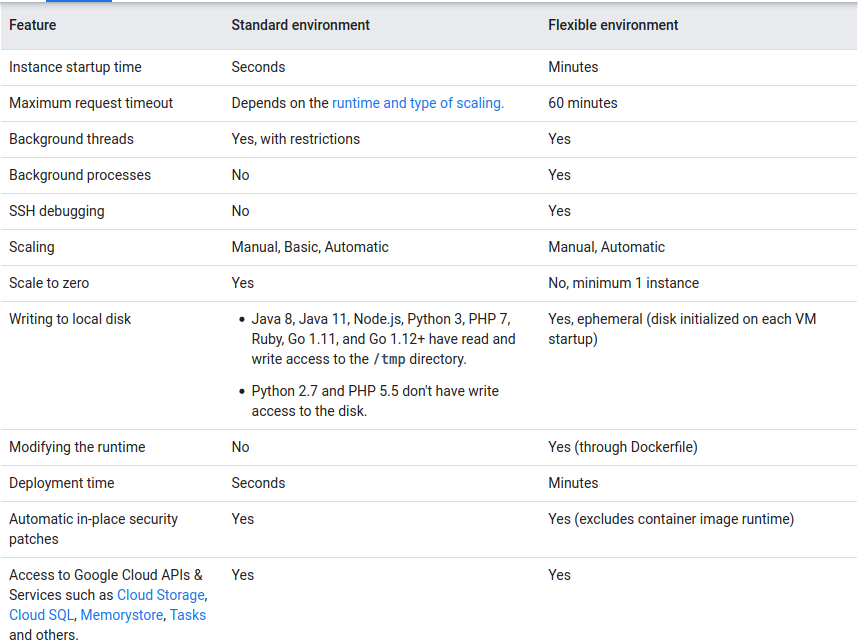
Task: Click the Tasks link
Action: 188,615
